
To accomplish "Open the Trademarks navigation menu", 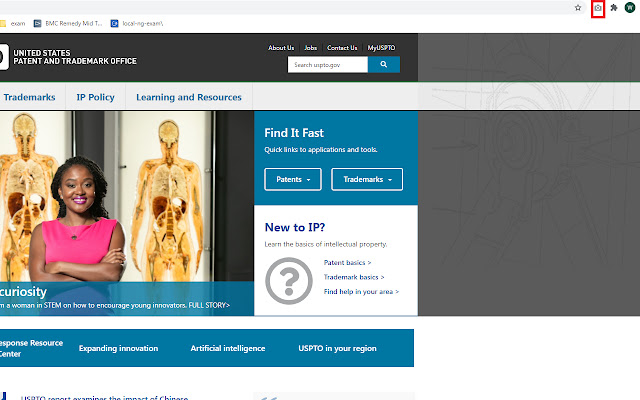I will tap(29, 97).
